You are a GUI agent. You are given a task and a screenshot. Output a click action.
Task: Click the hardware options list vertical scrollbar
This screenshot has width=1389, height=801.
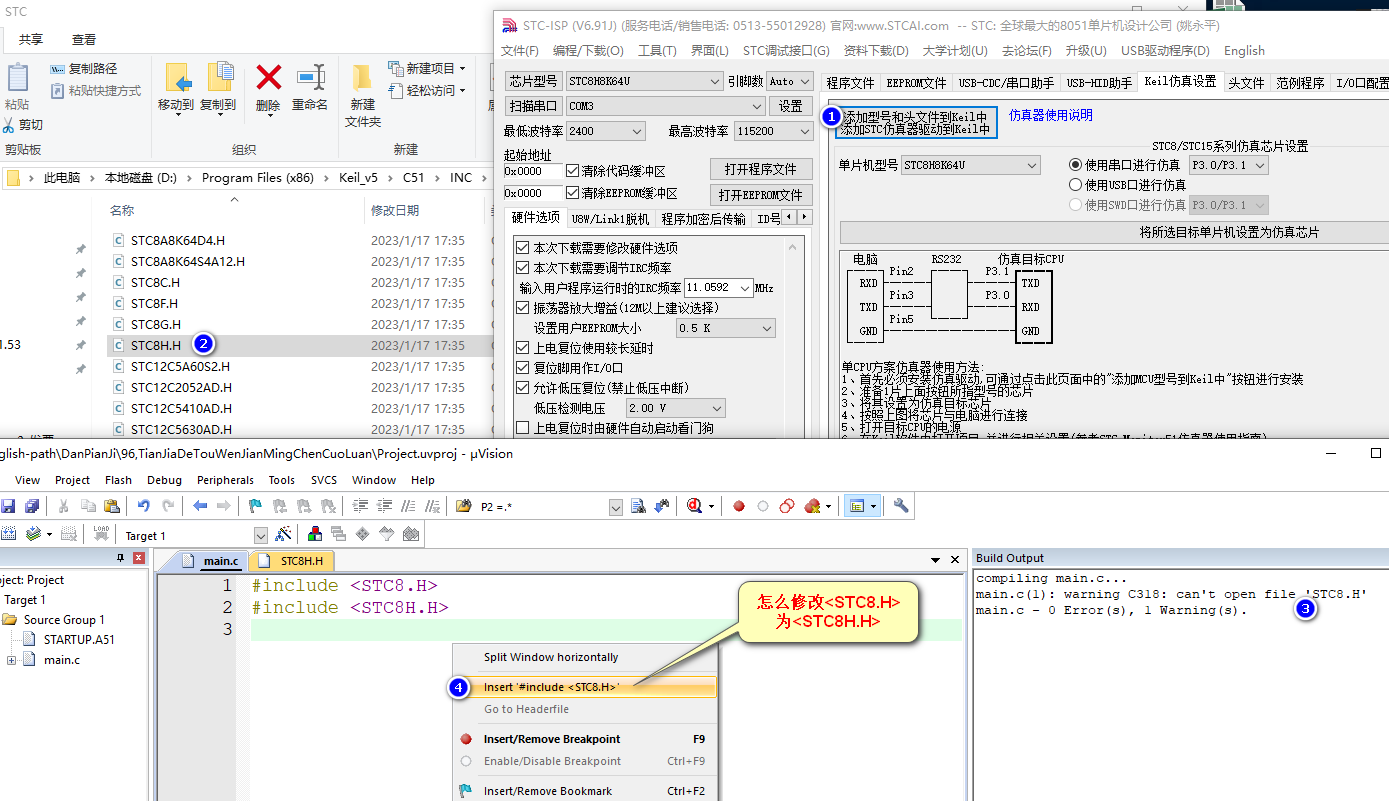[794, 337]
